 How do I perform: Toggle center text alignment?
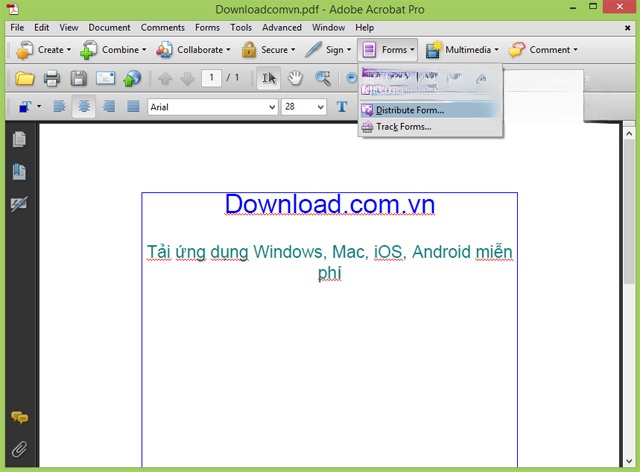[x=84, y=107]
